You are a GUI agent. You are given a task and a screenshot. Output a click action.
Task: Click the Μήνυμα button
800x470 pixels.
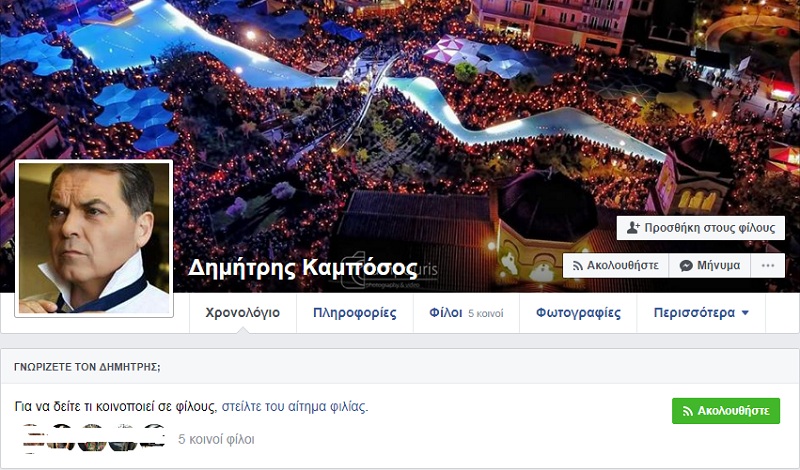[x=710, y=265]
